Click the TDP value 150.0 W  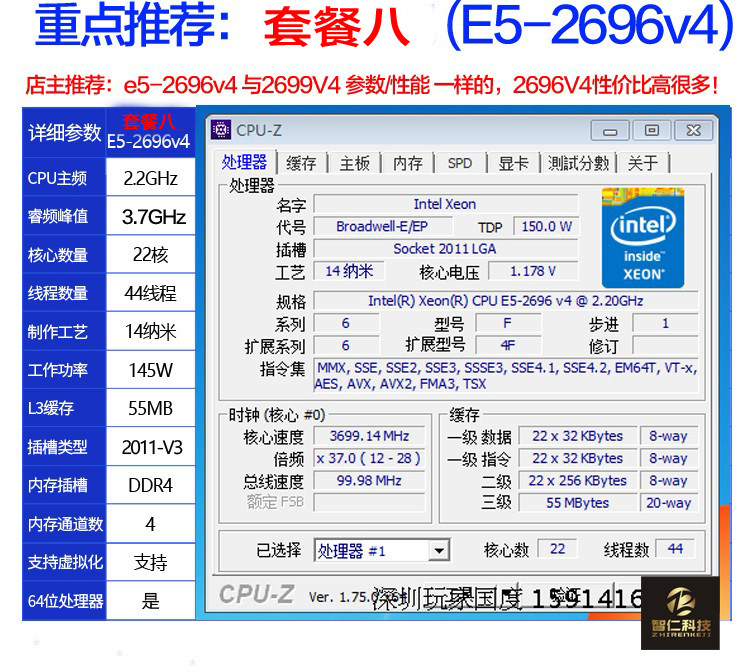(x=546, y=226)
